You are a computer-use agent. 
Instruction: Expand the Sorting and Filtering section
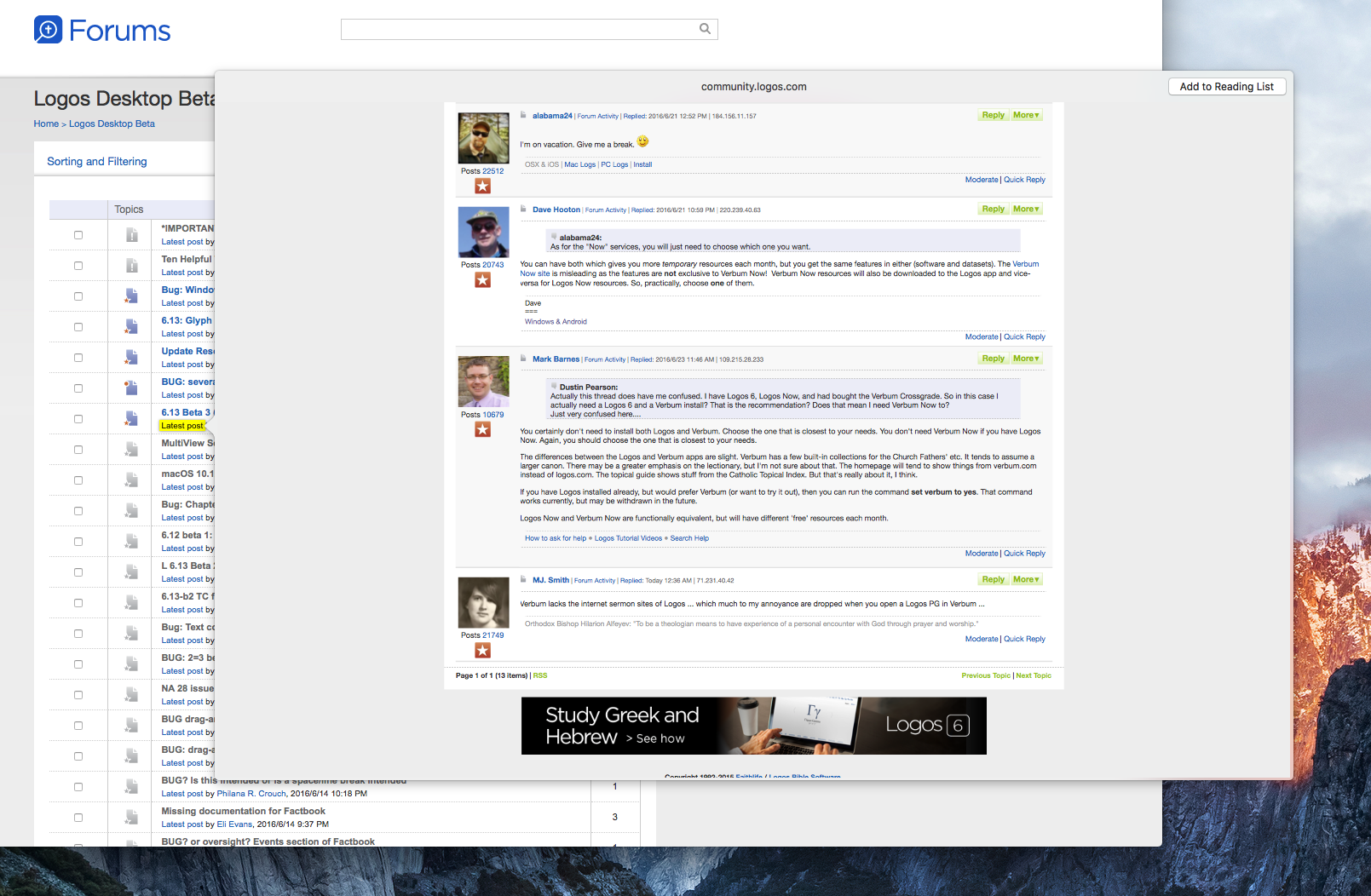97,161
